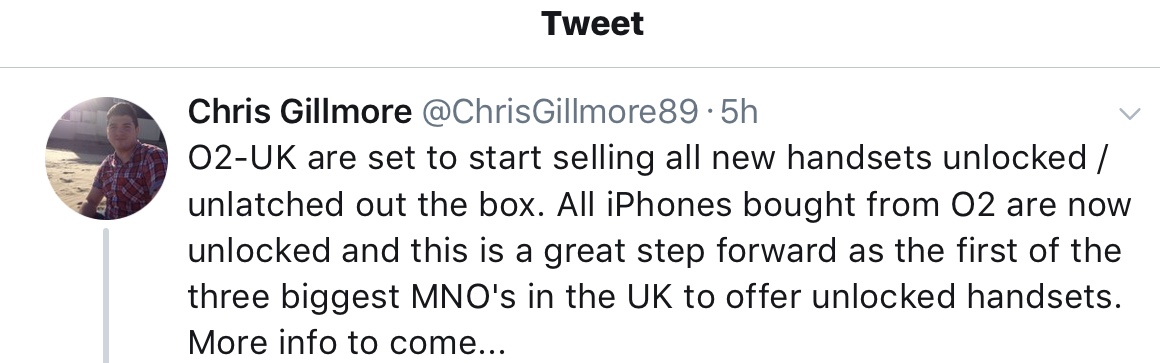Tap the line beginning 'three biggest'
Viewport: 1160px width, 363px height.
point(655,296)
